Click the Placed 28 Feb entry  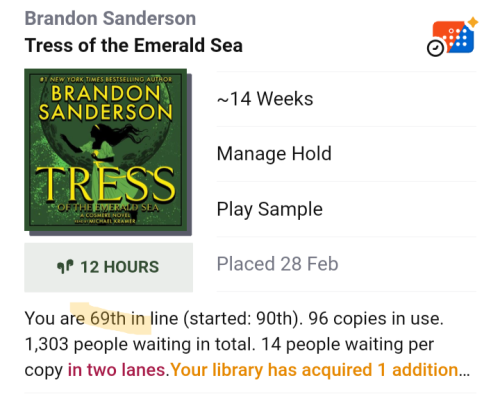346,264
